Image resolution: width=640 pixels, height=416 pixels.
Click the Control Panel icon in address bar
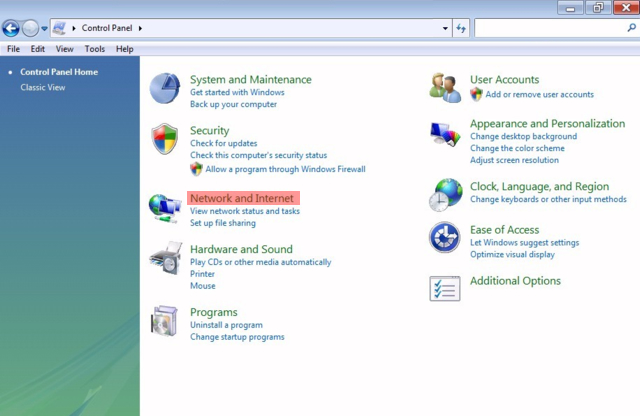click(60, 28)
